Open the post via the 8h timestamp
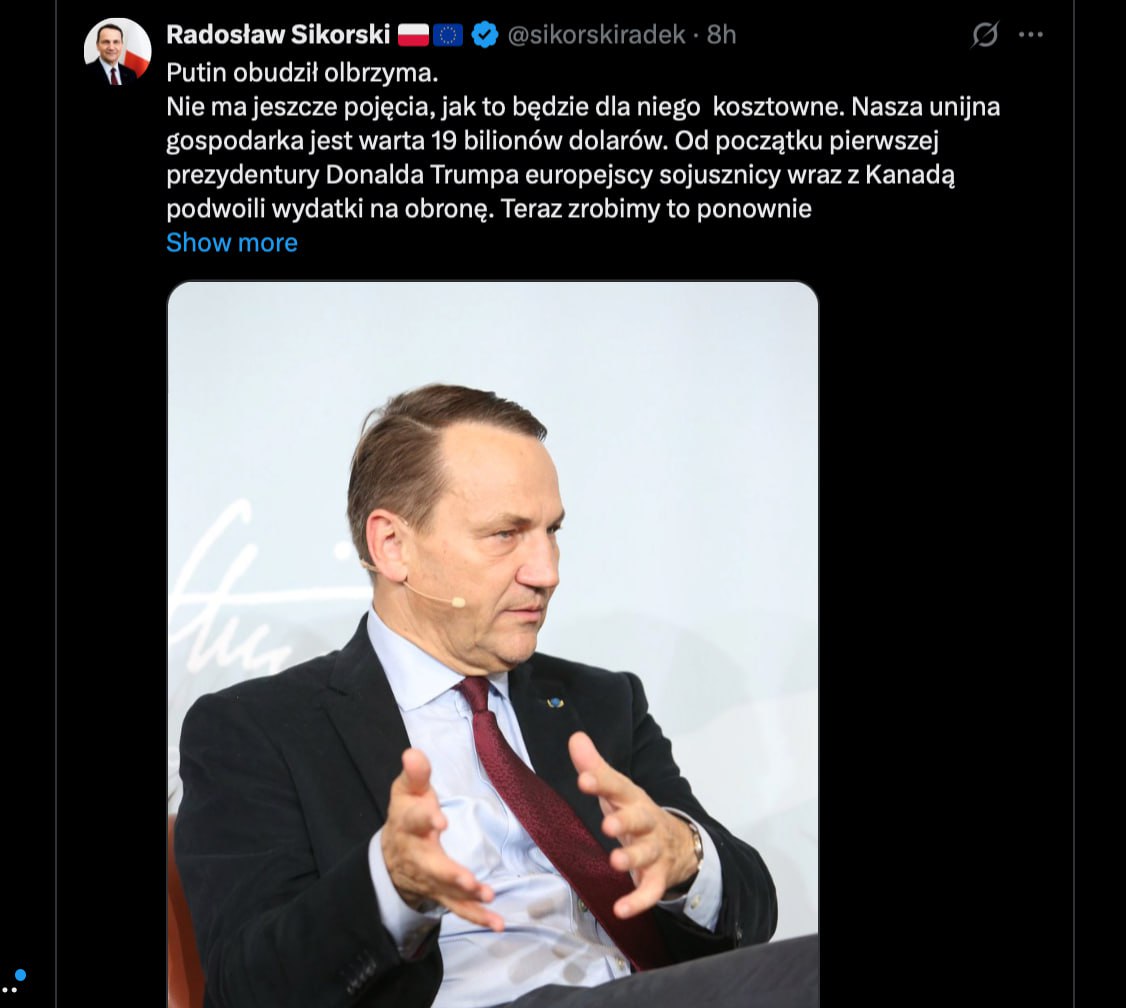 pos(721,35)
